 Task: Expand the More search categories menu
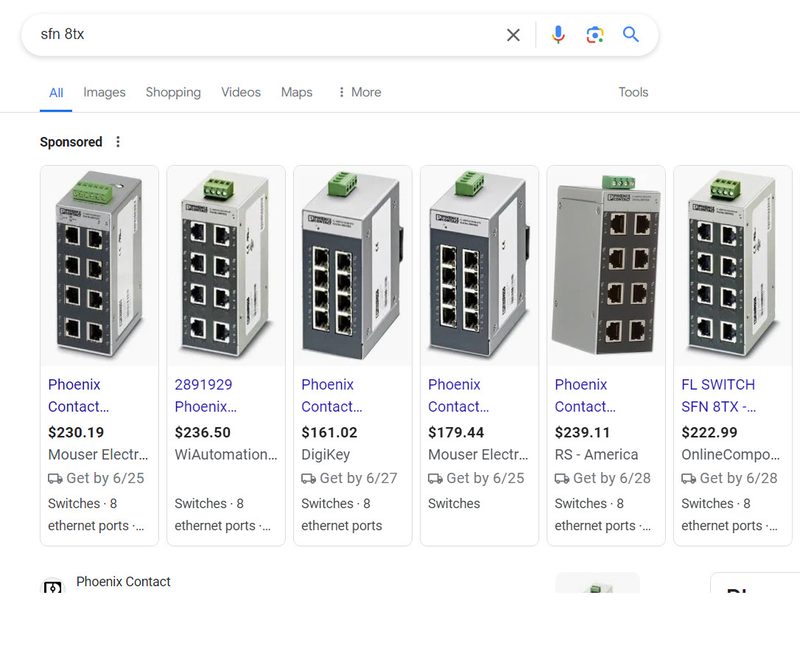[360, 92]
